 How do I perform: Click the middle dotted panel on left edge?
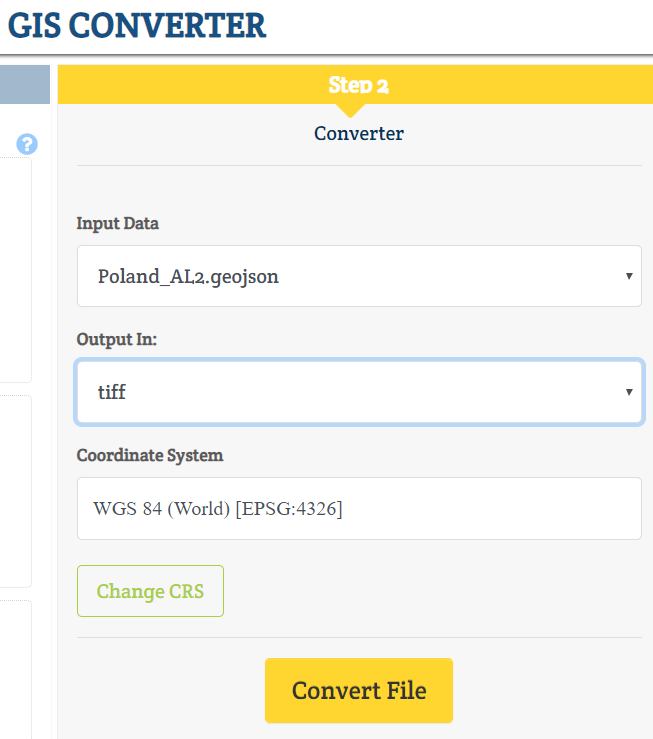[16, 491]
